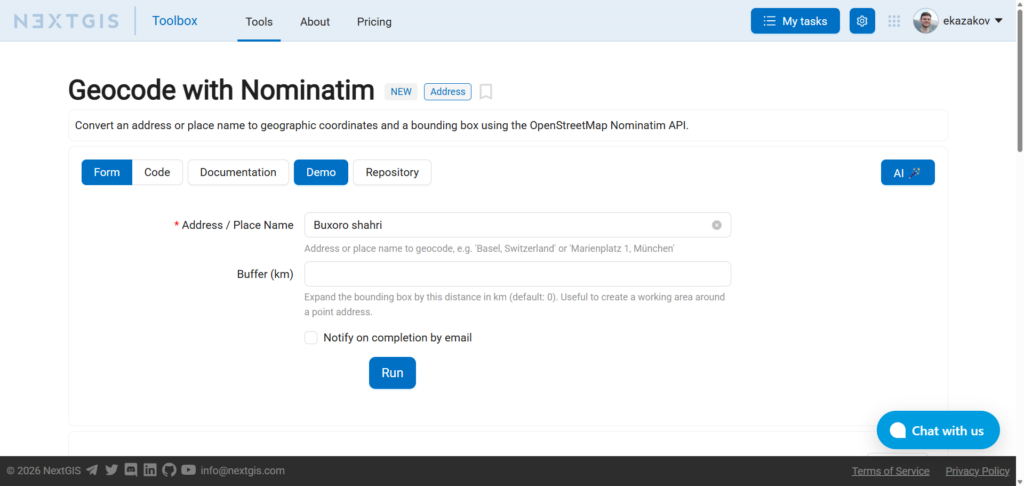Open the GitHub link in footer
1024x486 pixels.
click(x=169, y=470)
